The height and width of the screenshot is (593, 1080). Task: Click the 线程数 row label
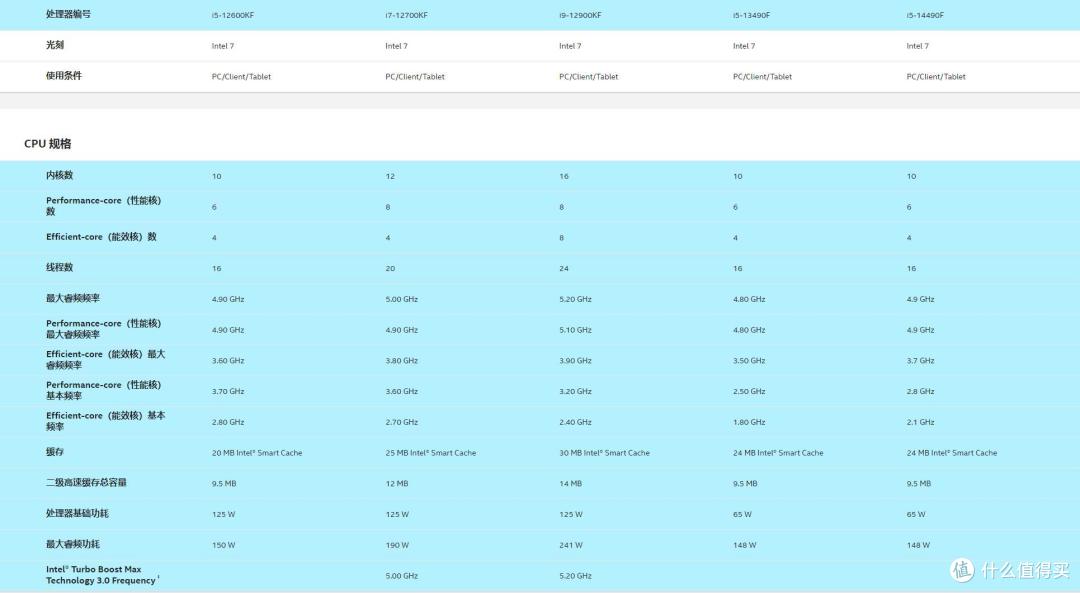pyautogui.click(x=59, y=267)
